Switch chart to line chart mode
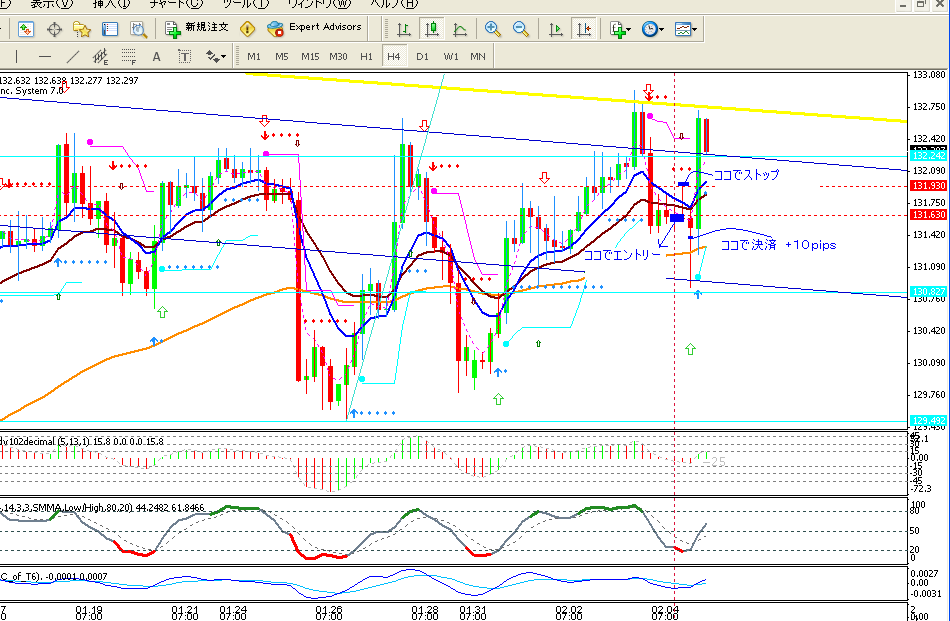Screen dimensions: 950x621 click(460, 29)
